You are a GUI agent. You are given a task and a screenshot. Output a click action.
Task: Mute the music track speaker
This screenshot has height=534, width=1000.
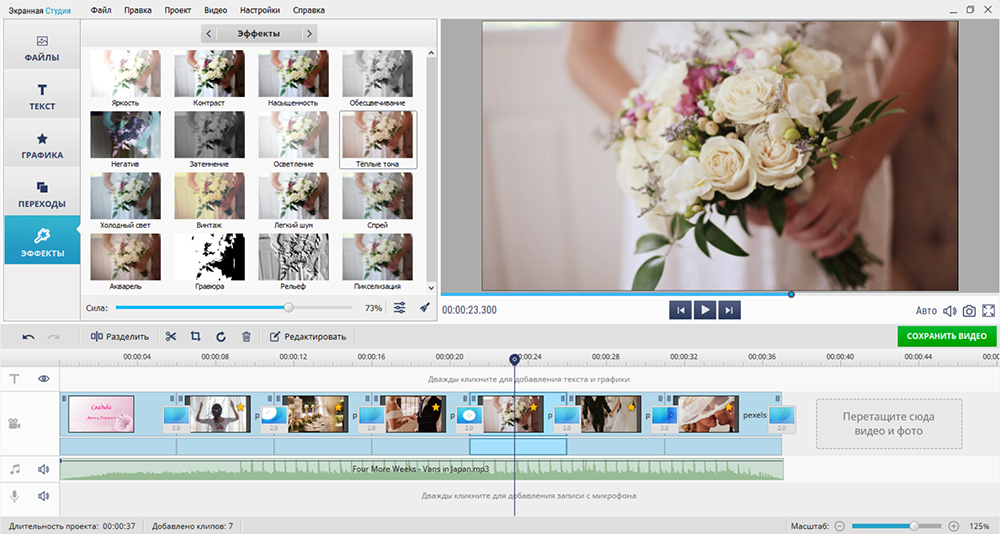click(44, 468)
